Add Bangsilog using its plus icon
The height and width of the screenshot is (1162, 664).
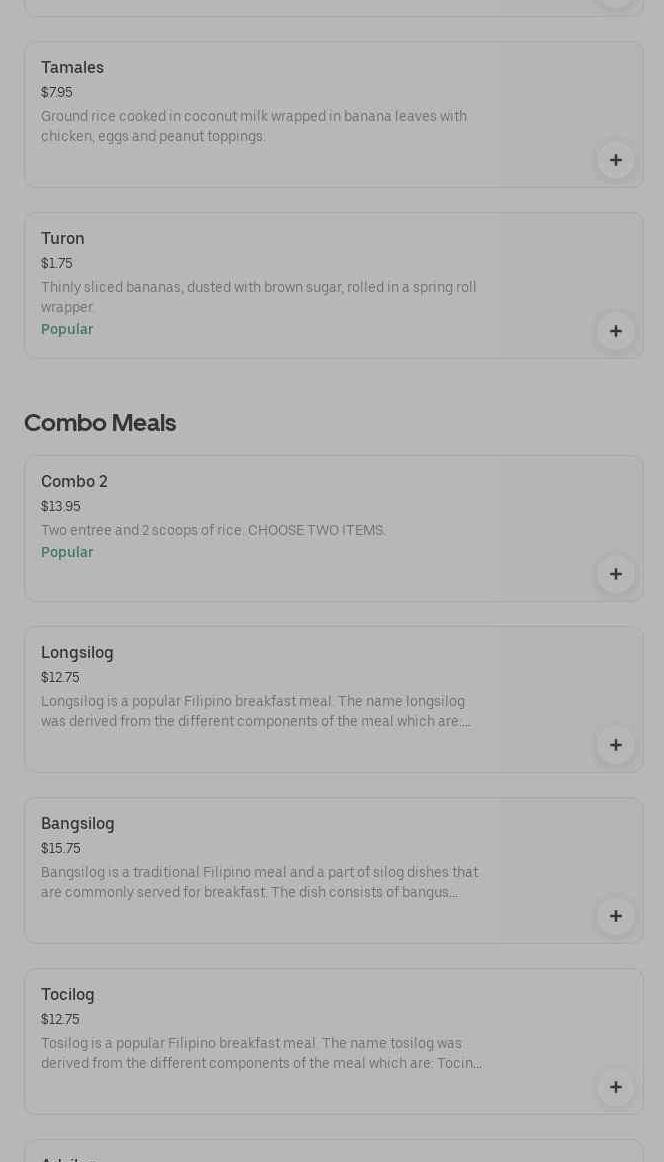point(615,916)
